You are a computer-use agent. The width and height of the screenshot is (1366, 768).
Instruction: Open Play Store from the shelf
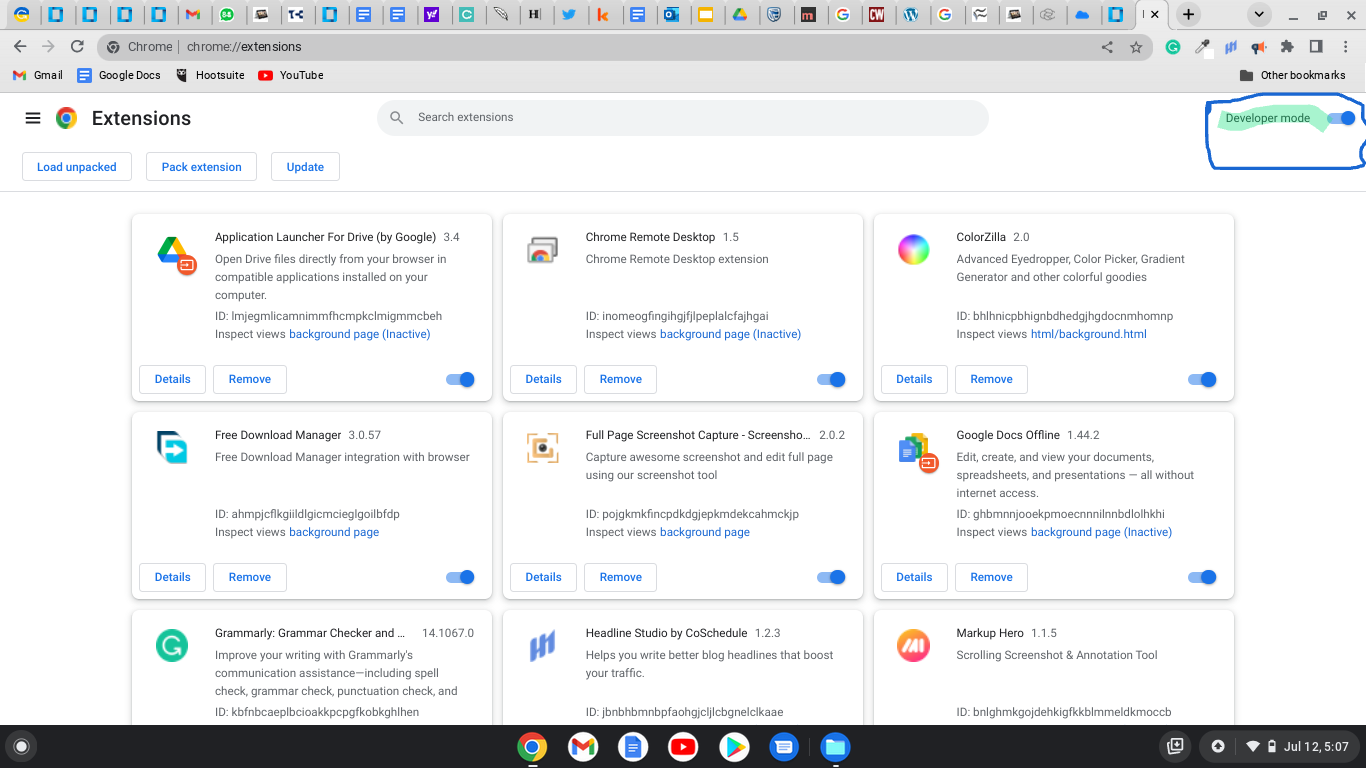[x=734, y=747]
